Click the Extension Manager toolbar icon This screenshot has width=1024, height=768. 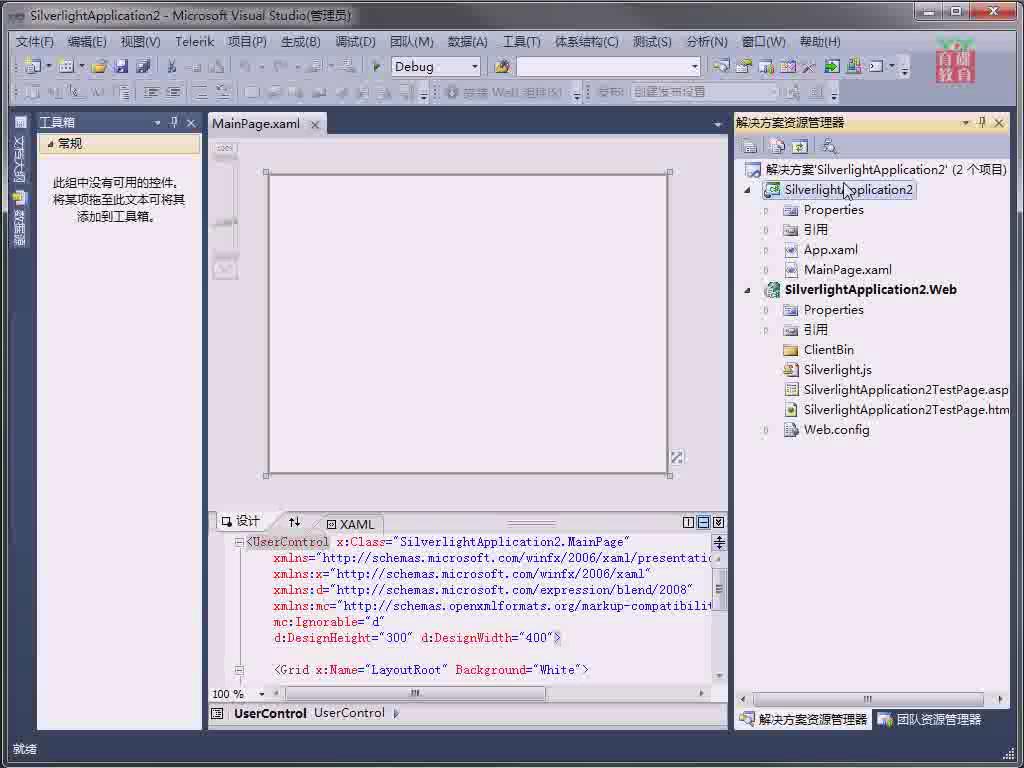click(854, 66)
